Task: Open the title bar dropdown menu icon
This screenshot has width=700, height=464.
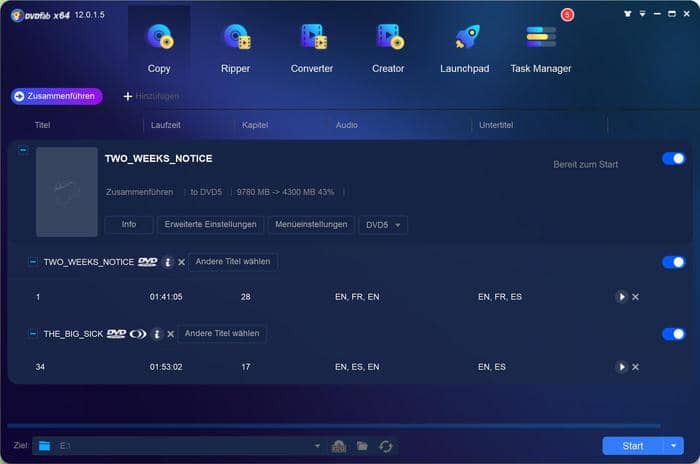Action: 642,14
